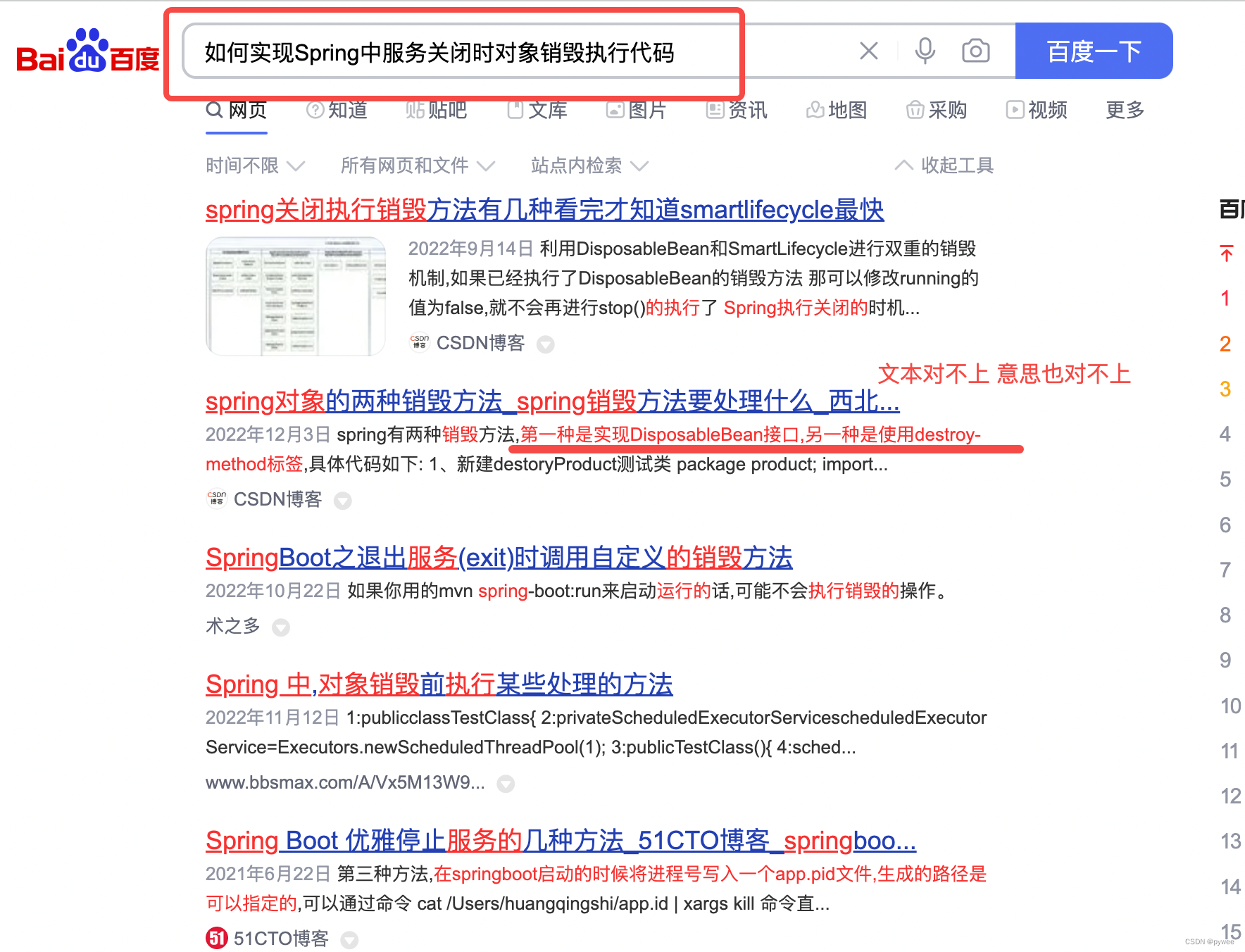Image resolution: width=1245 pixels, height=952 pixels.
Task: Switch to the 视频 tab
Action: 1037,110
